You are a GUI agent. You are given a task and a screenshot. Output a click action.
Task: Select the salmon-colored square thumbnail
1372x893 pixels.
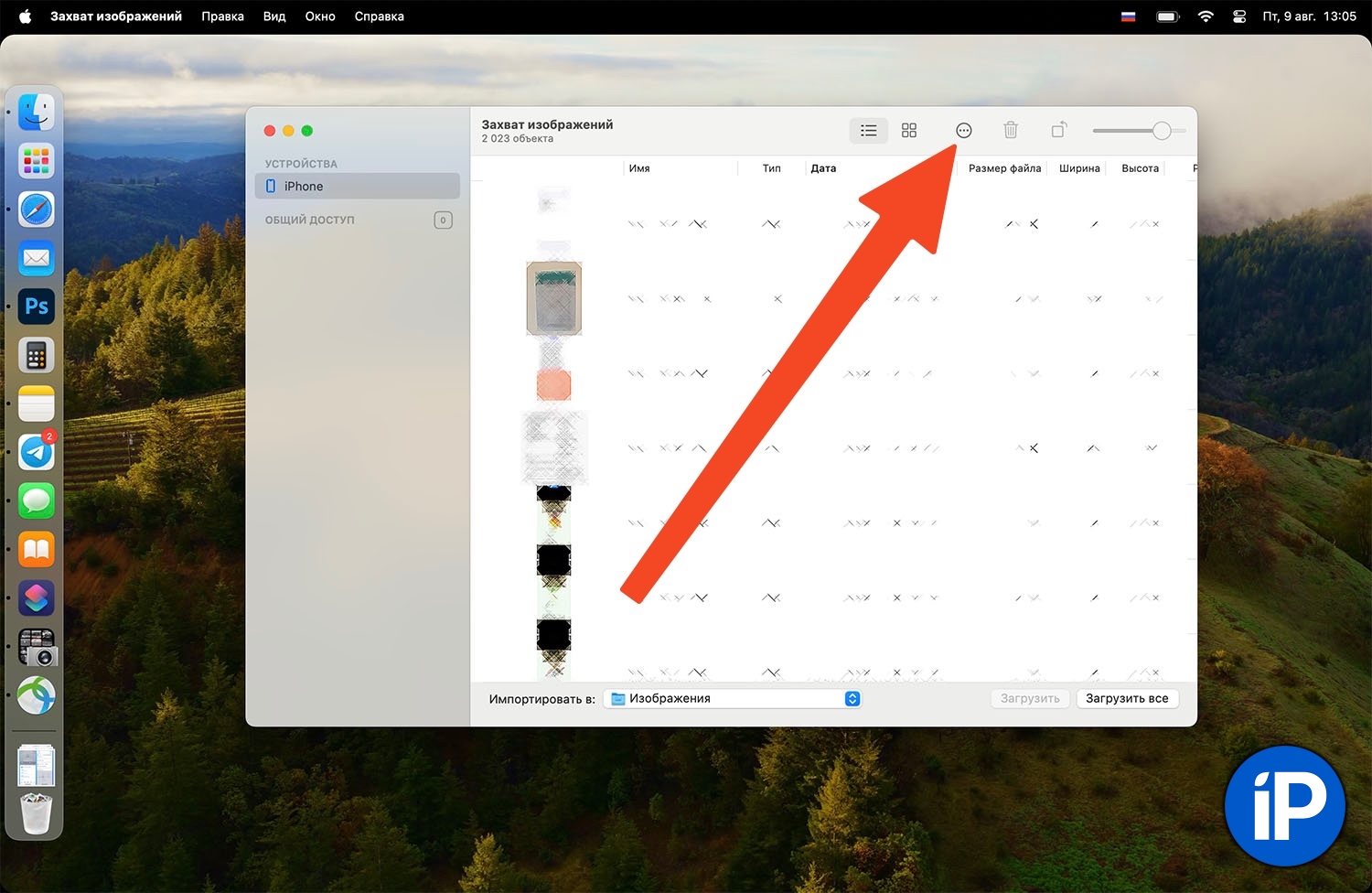(x=553, y=384)
